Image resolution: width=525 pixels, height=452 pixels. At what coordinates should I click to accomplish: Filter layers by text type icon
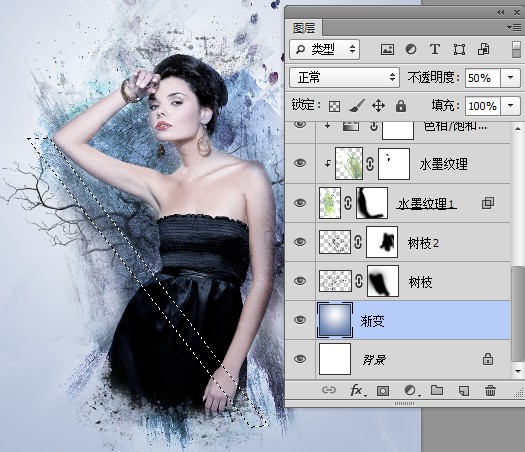coord(435,50)
